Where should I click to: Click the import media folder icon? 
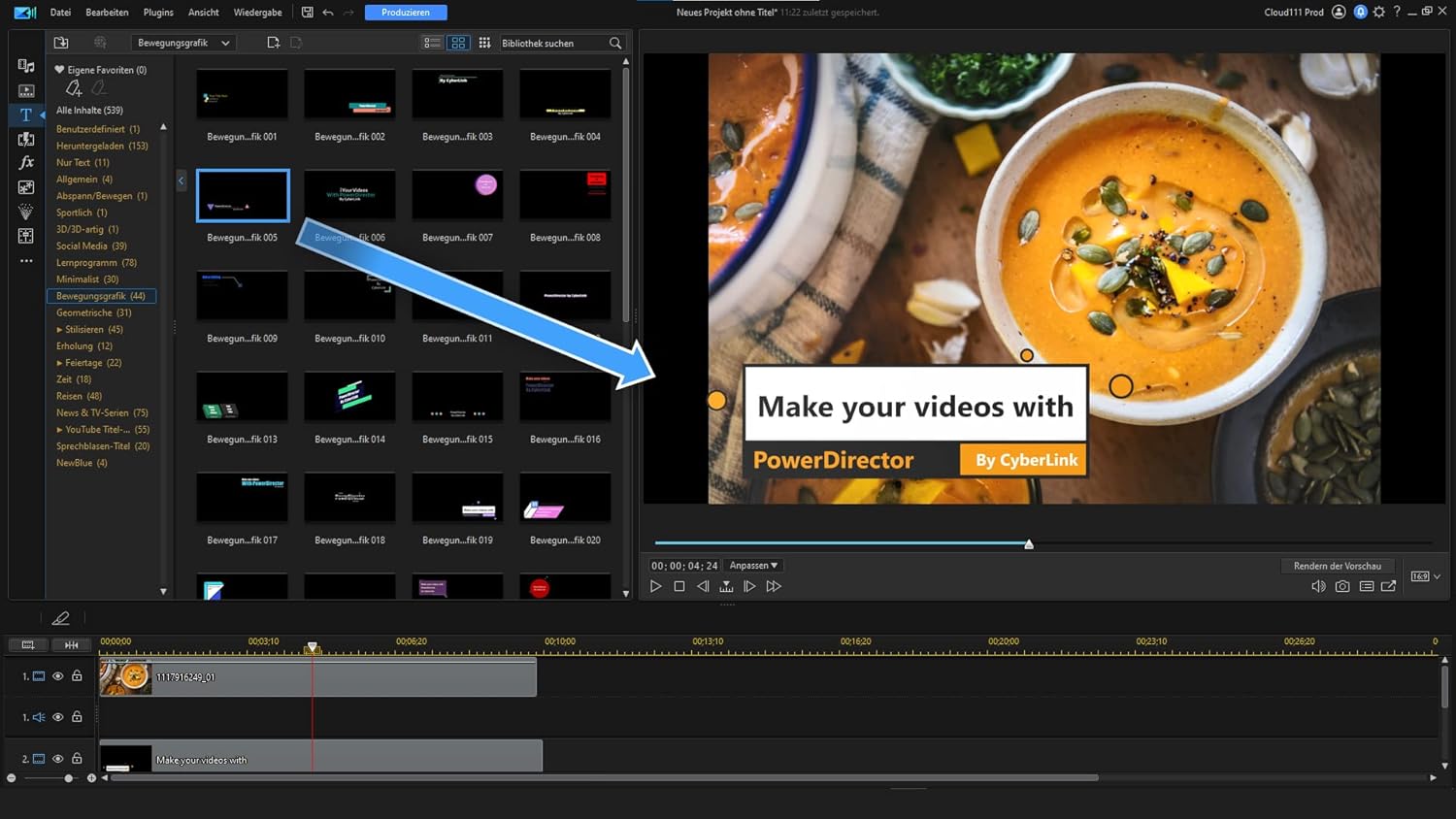click(x=61, y=43)
